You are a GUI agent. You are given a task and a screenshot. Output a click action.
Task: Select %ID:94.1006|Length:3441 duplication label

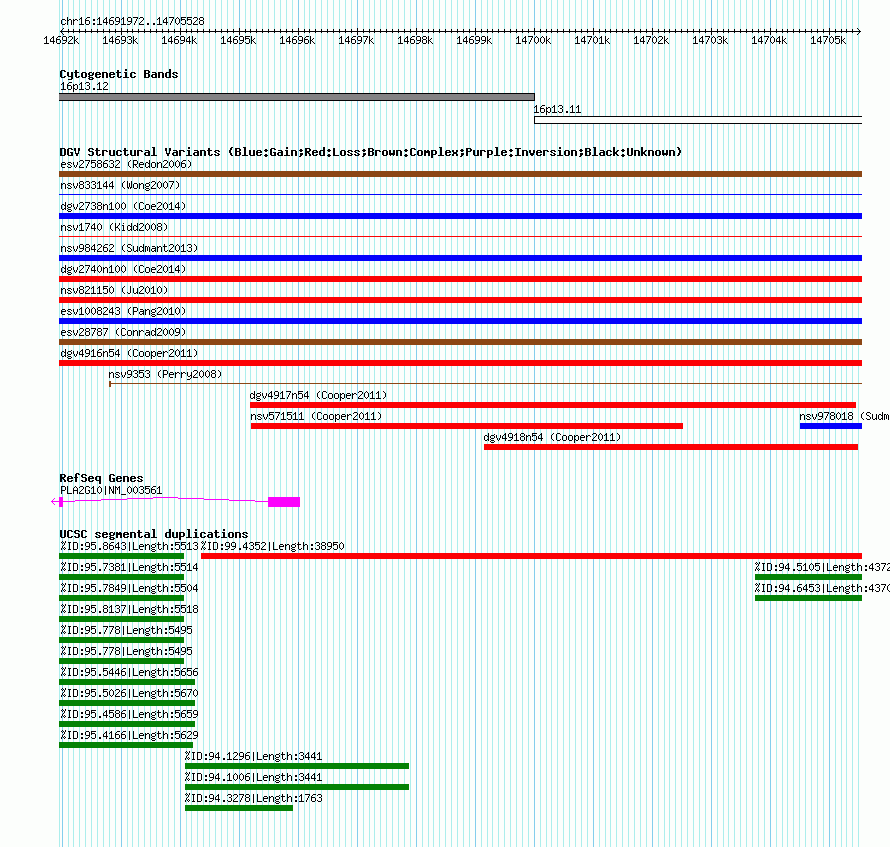point(253,777)
